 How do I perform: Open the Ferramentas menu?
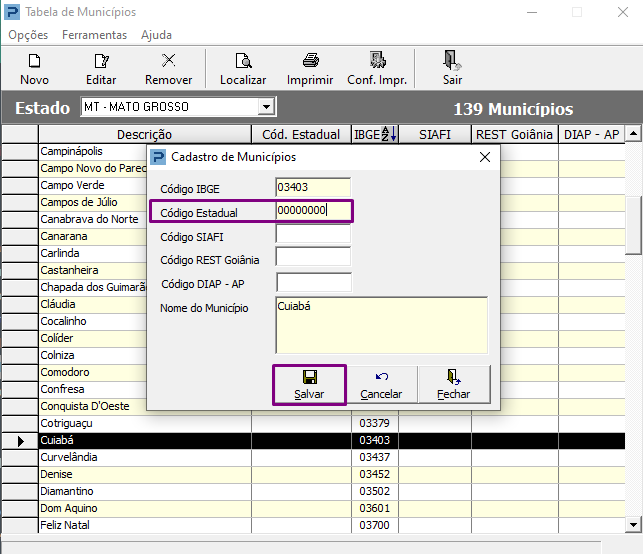click(x=94, y=35)
